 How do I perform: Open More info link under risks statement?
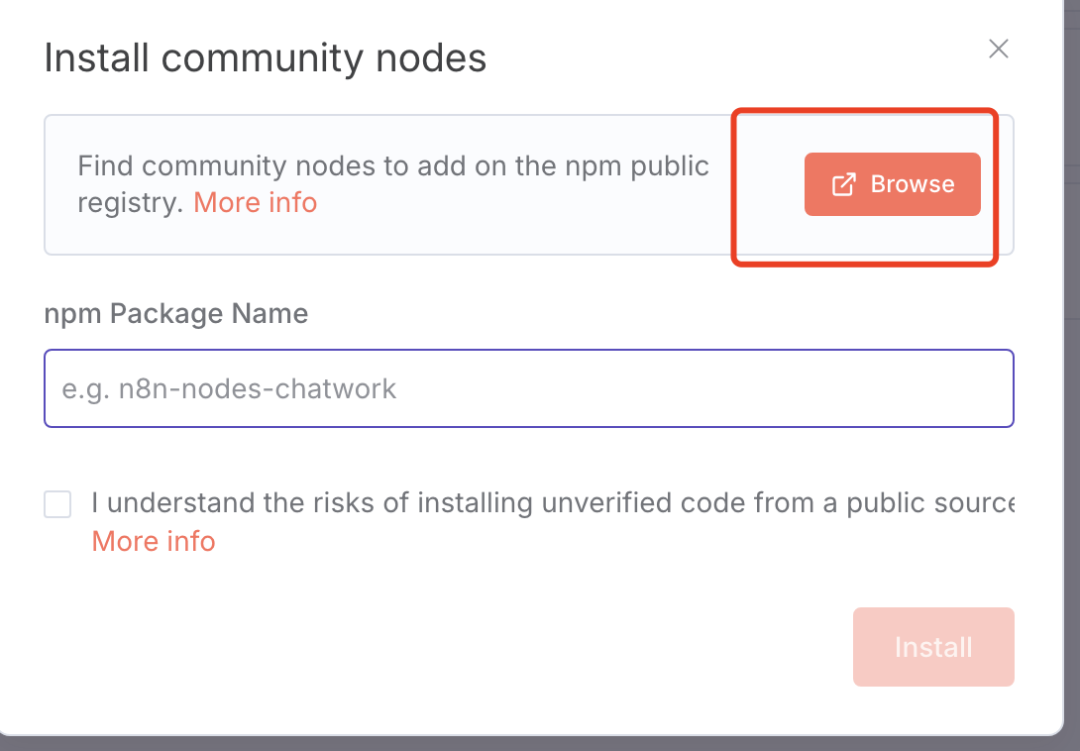[153, 541]
